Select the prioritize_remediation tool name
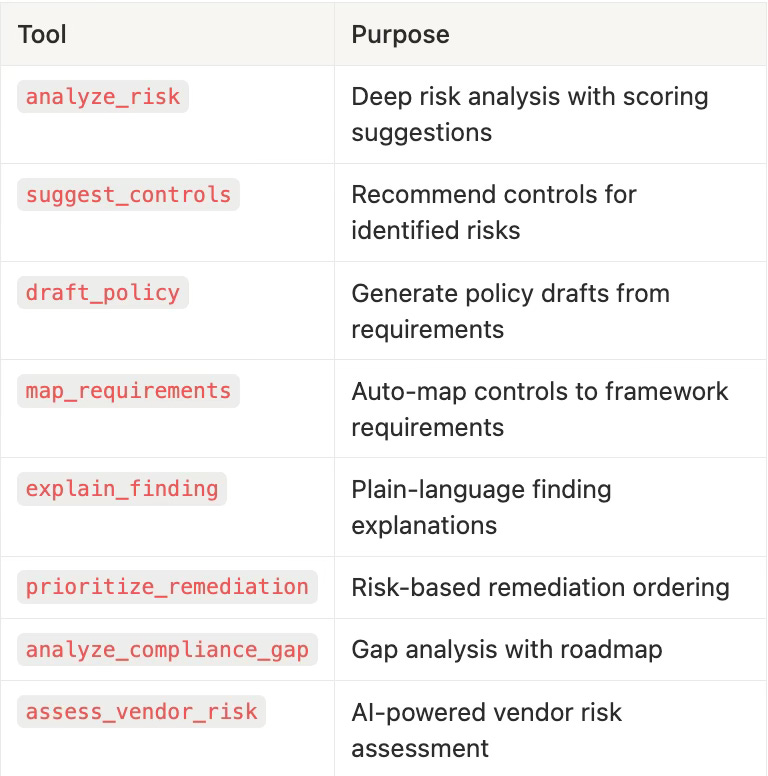 pos(167,587)
